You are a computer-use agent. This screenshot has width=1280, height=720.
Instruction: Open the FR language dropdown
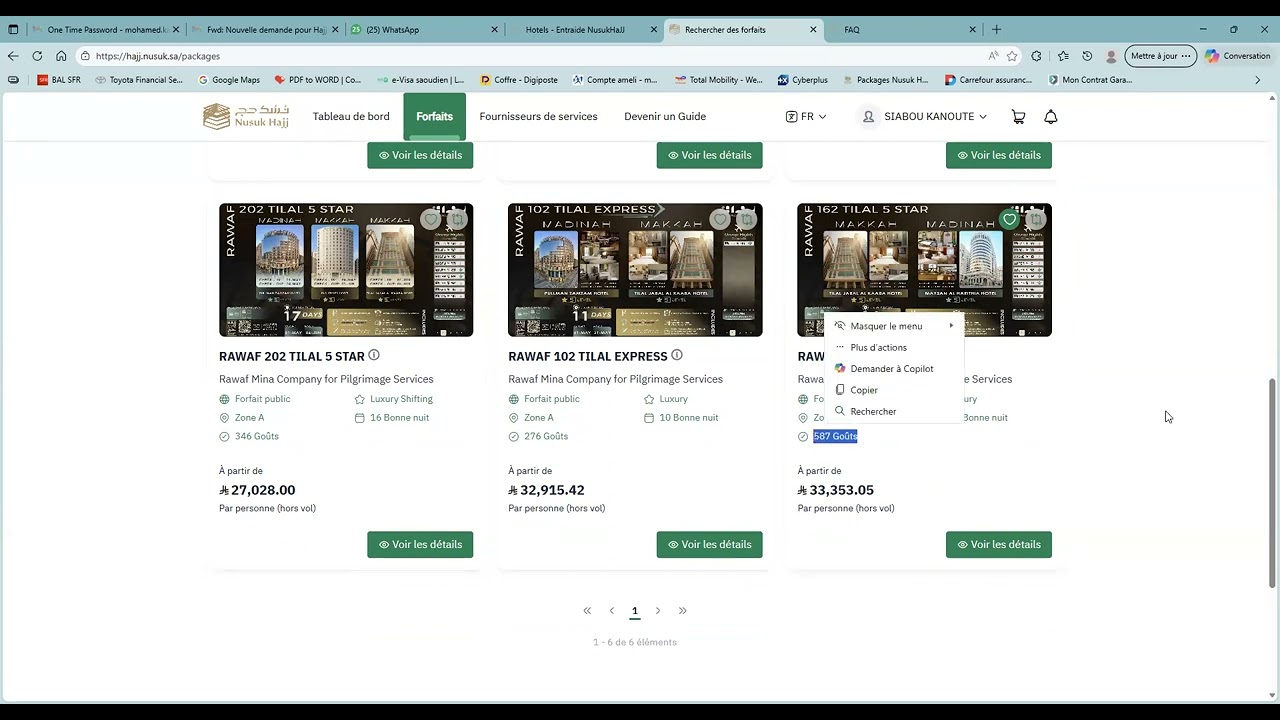(x=806, y=117)
